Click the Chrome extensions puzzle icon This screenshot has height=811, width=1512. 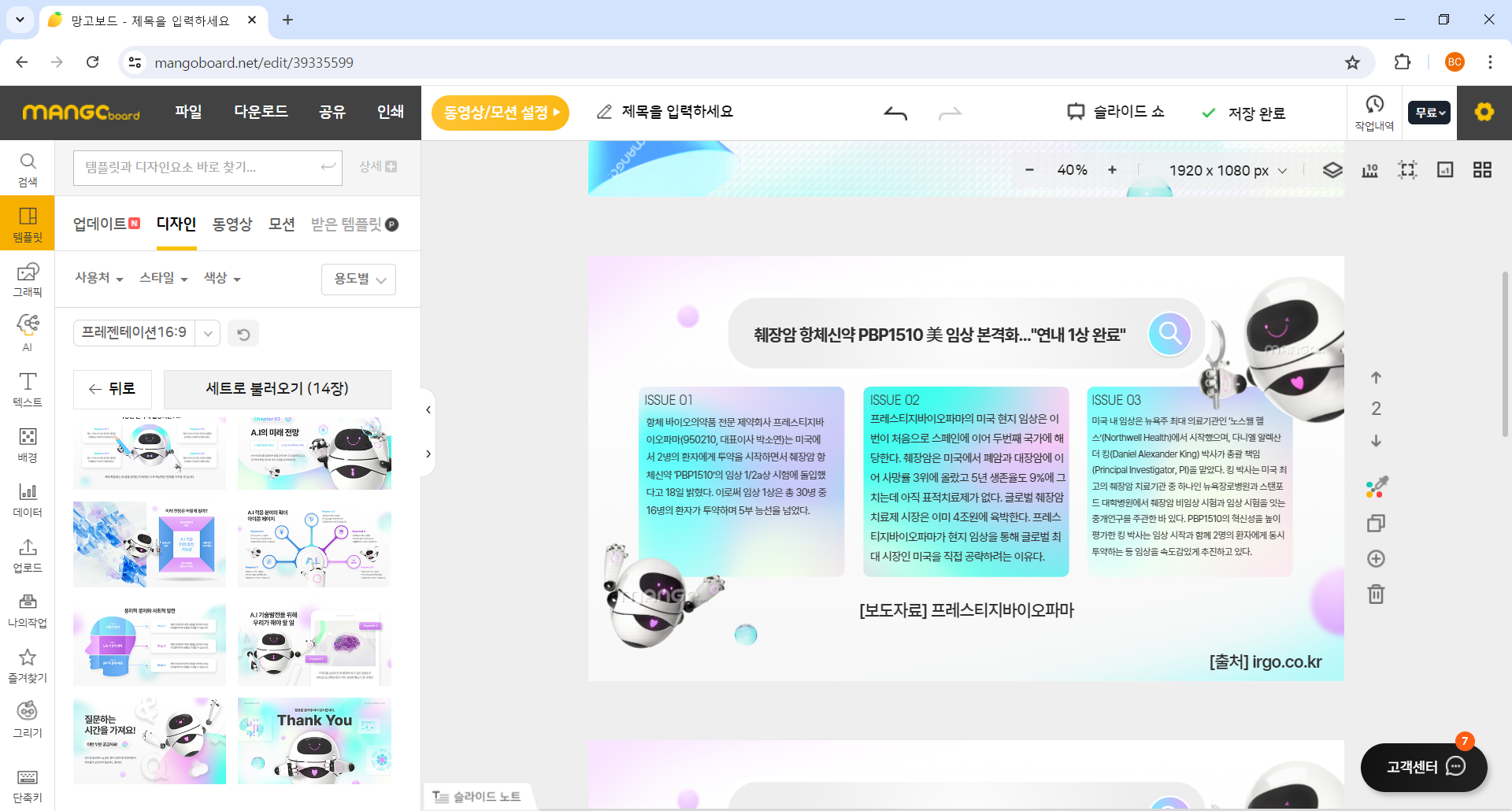click(1403, 62)
